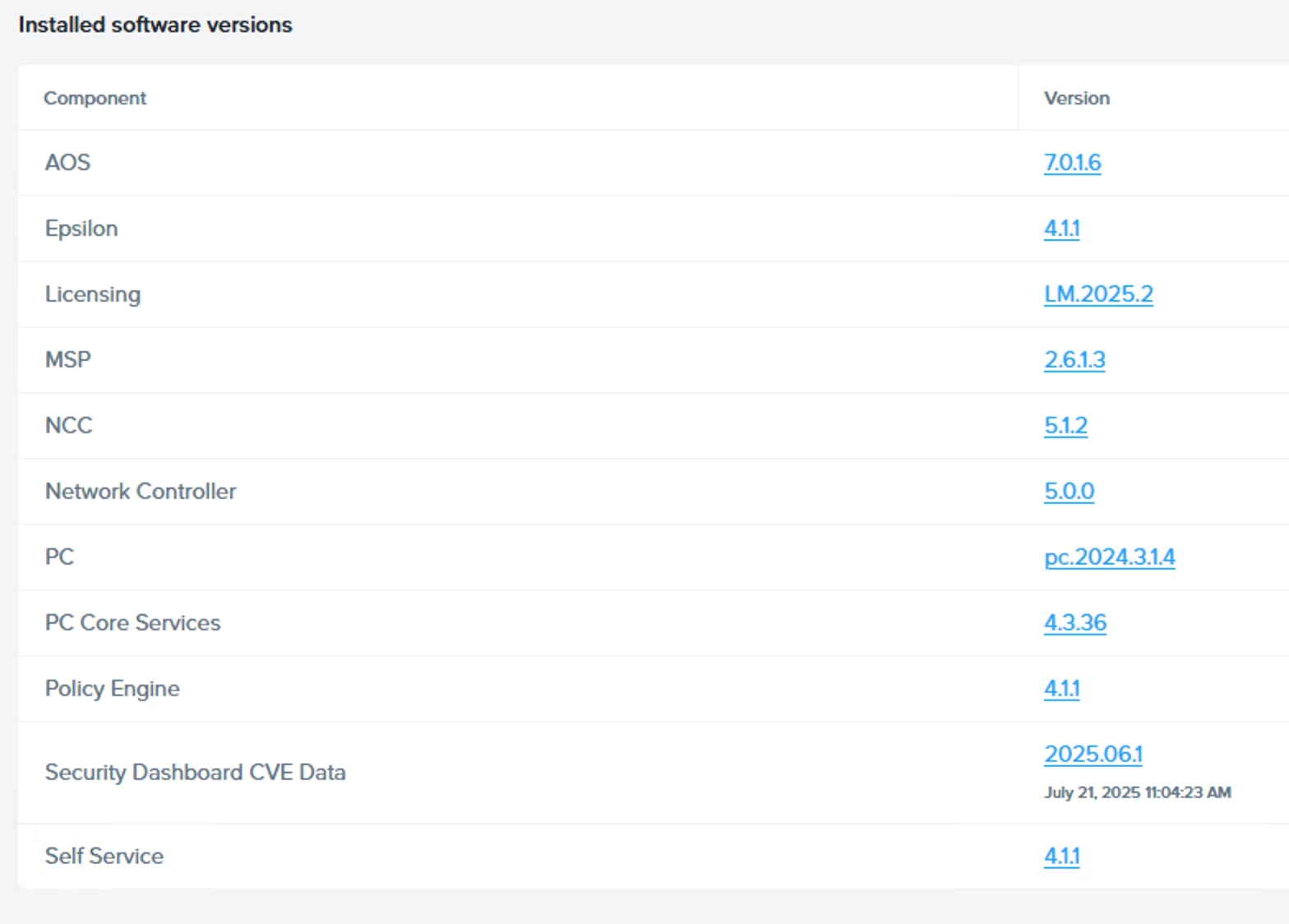
Task: Select the Policy Engine component name
Action: tap(113, 689)
